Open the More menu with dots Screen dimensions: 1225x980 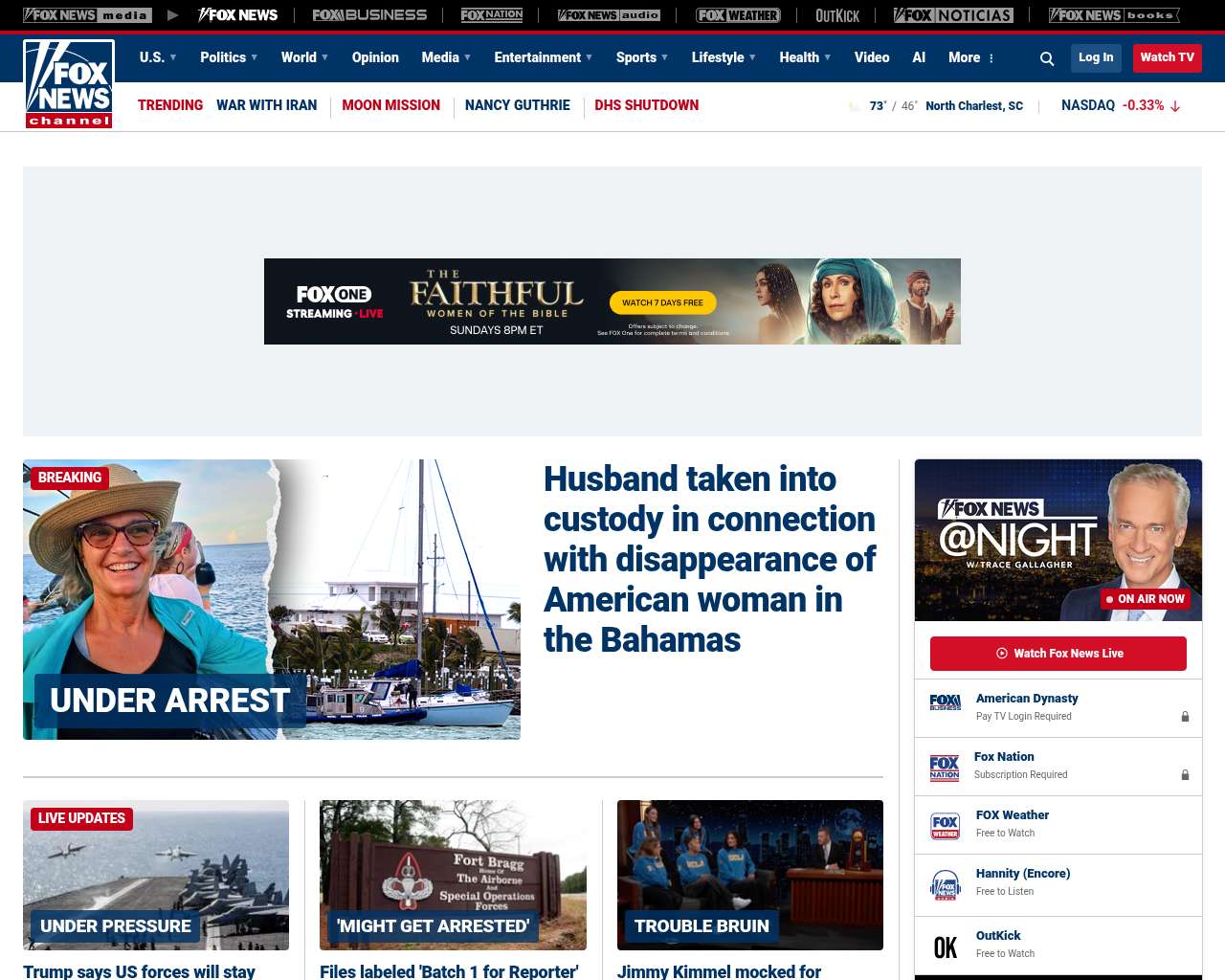971,57
